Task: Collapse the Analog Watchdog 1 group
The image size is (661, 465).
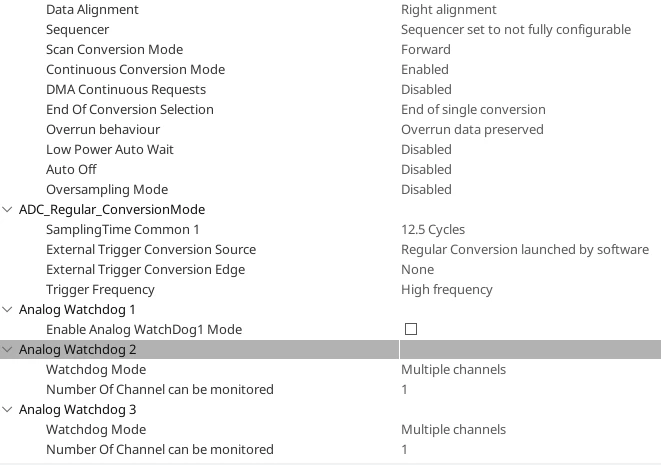Action: [x=7, y=309]
